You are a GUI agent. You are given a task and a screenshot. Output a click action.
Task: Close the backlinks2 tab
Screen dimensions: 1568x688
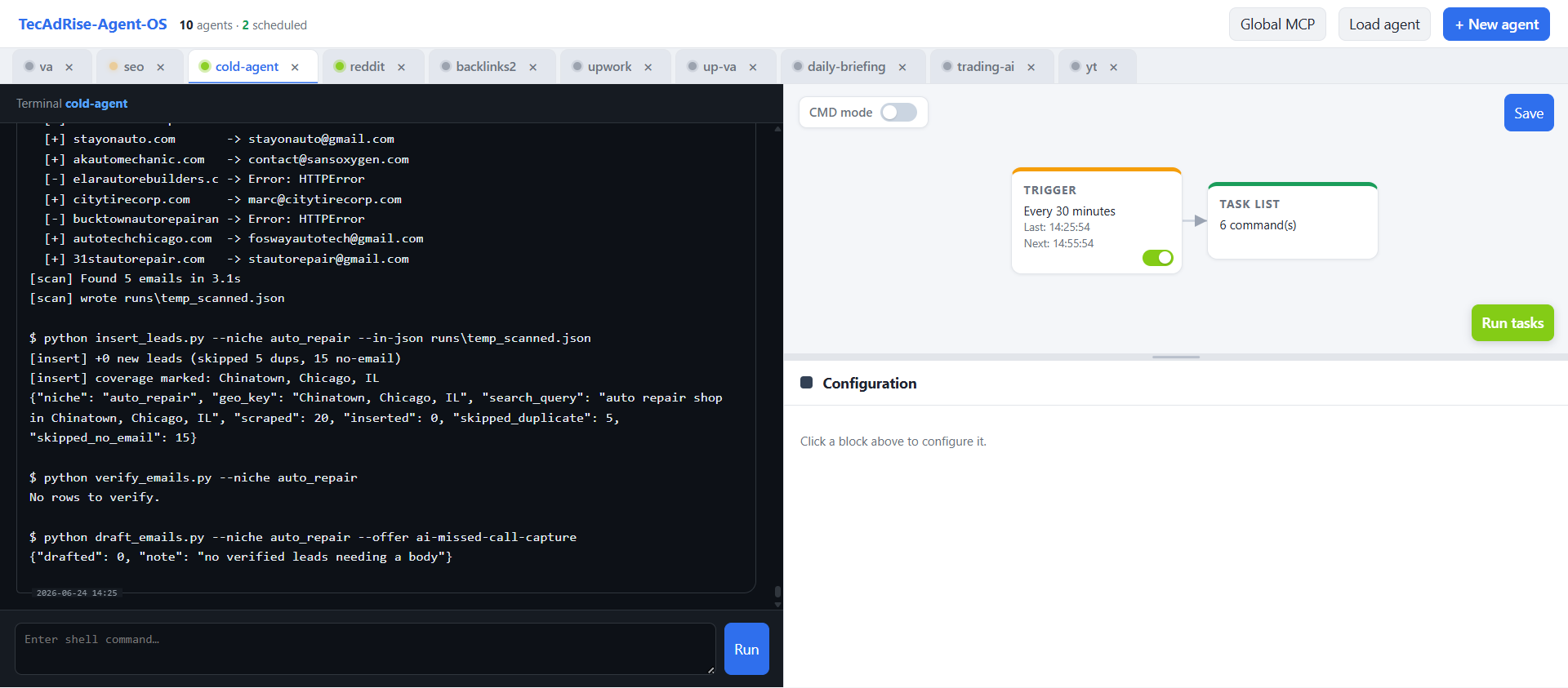tap(533, 68)
